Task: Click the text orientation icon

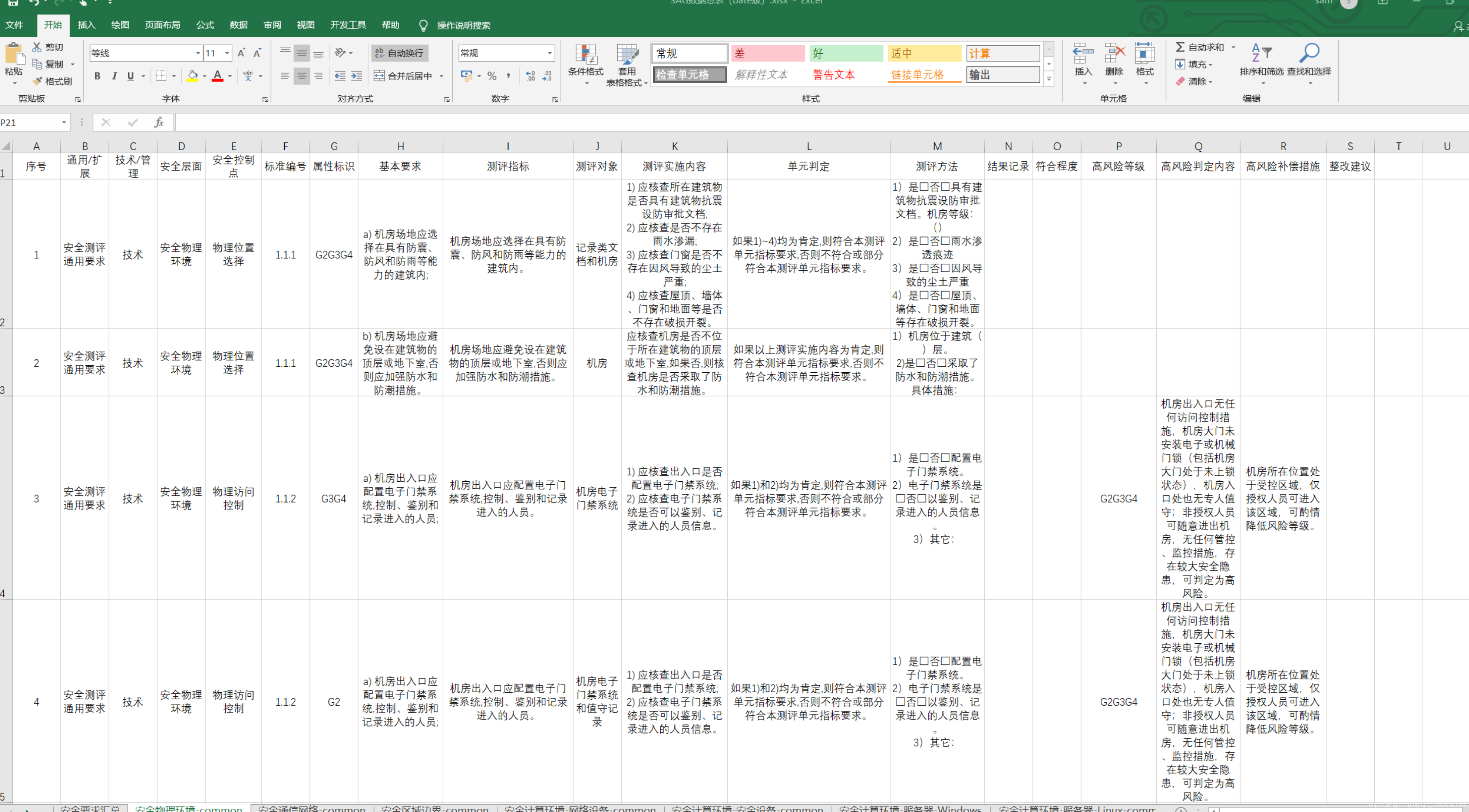Action: click(340, 53)
